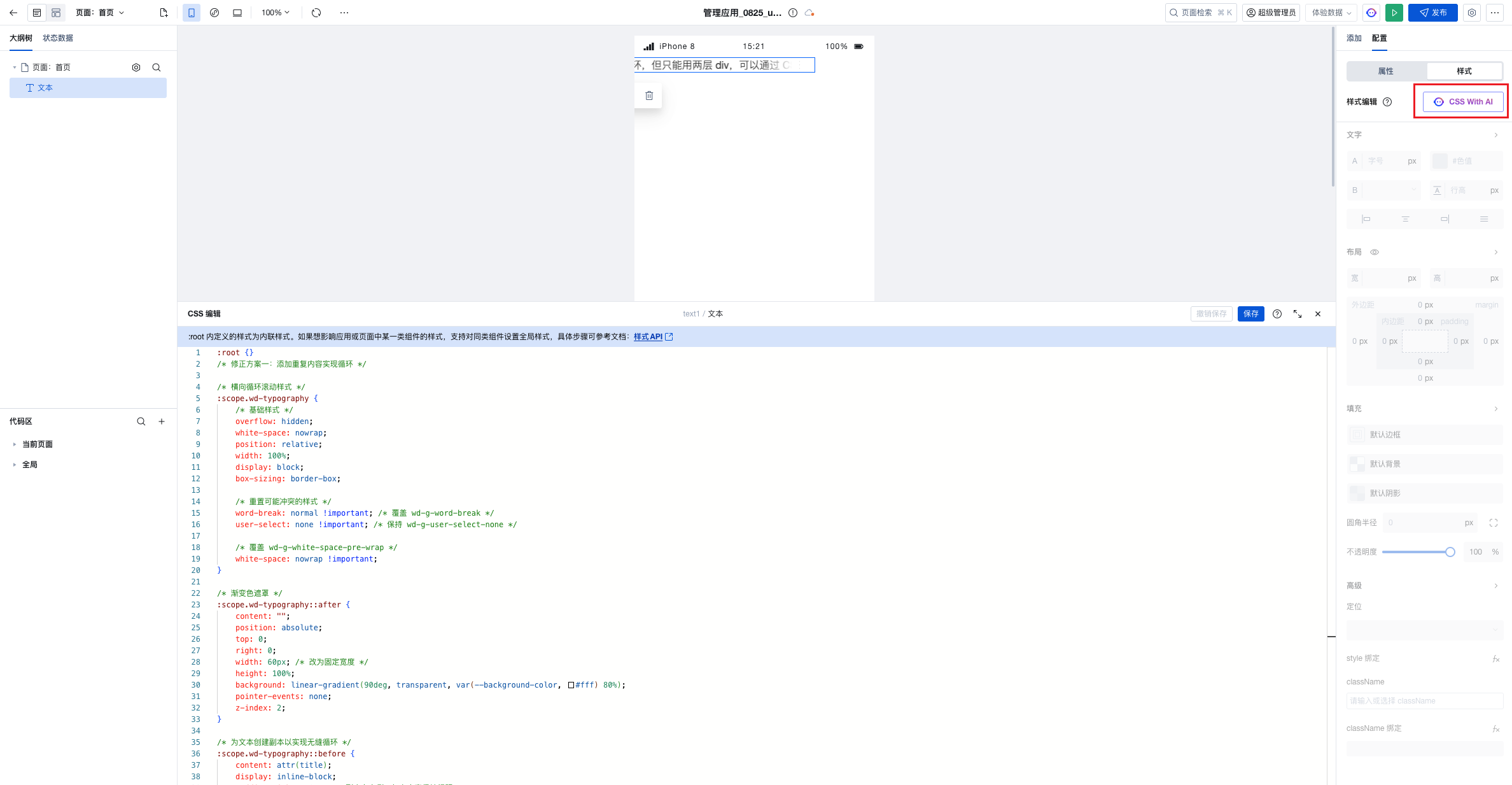The height and width of the screenshot is (785, 1512).
Task: Expand the CSS editor to fullscreen
Action: 1298,314
